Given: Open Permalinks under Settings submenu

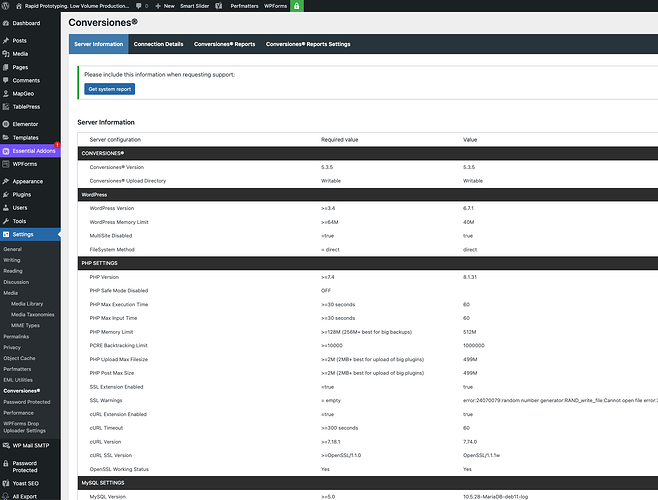Looking at the screenshot, I should [15, 337].
